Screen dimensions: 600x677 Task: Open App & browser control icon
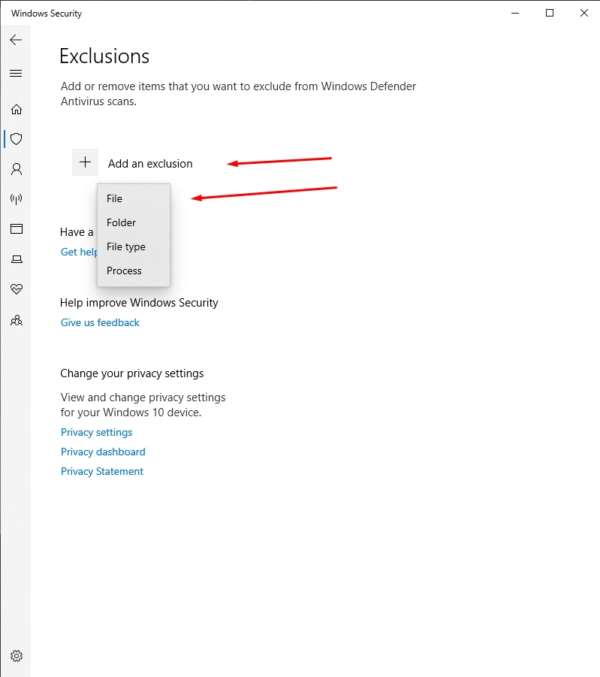pos(16,229)
